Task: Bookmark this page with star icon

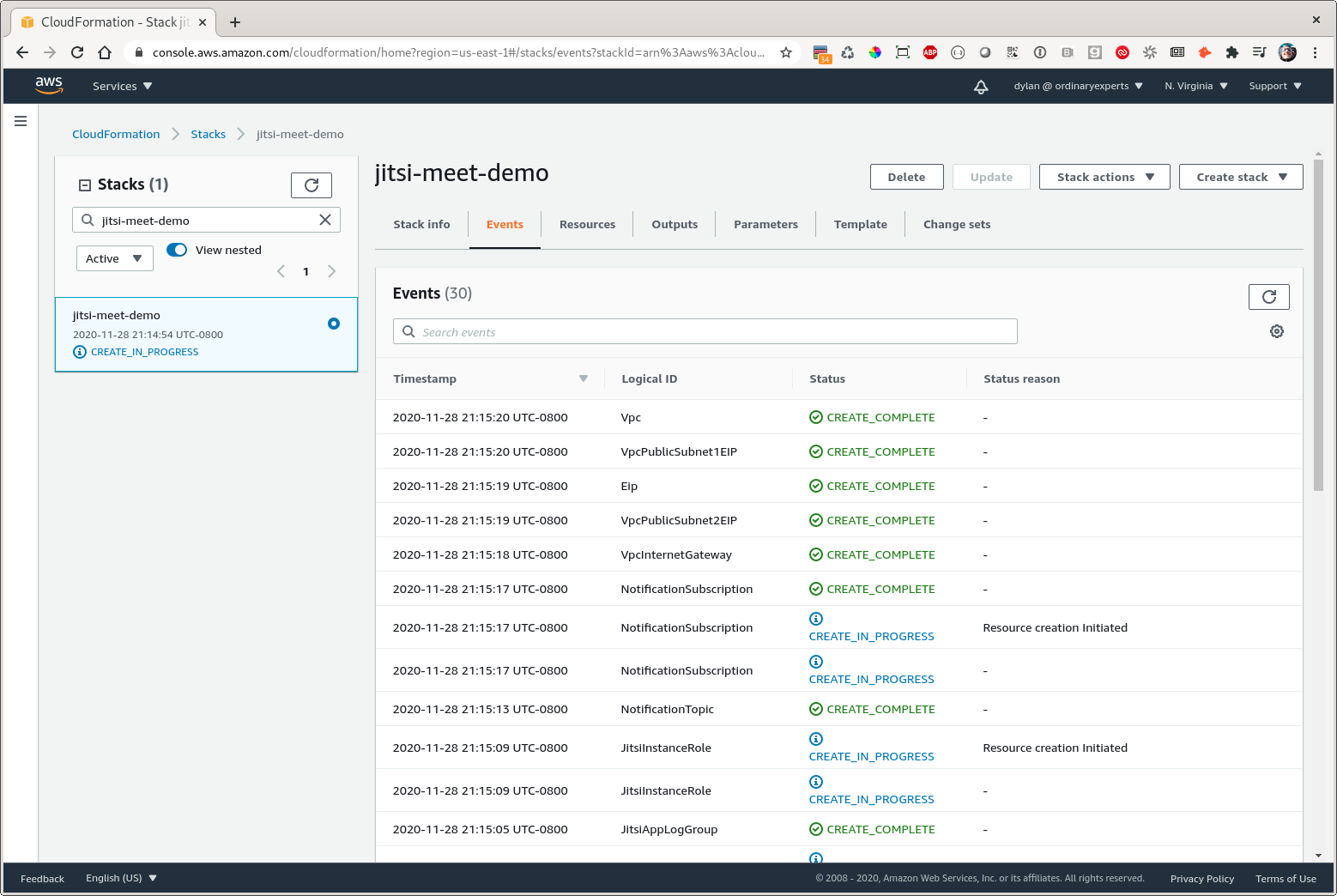Action: [x=785, y=52]
